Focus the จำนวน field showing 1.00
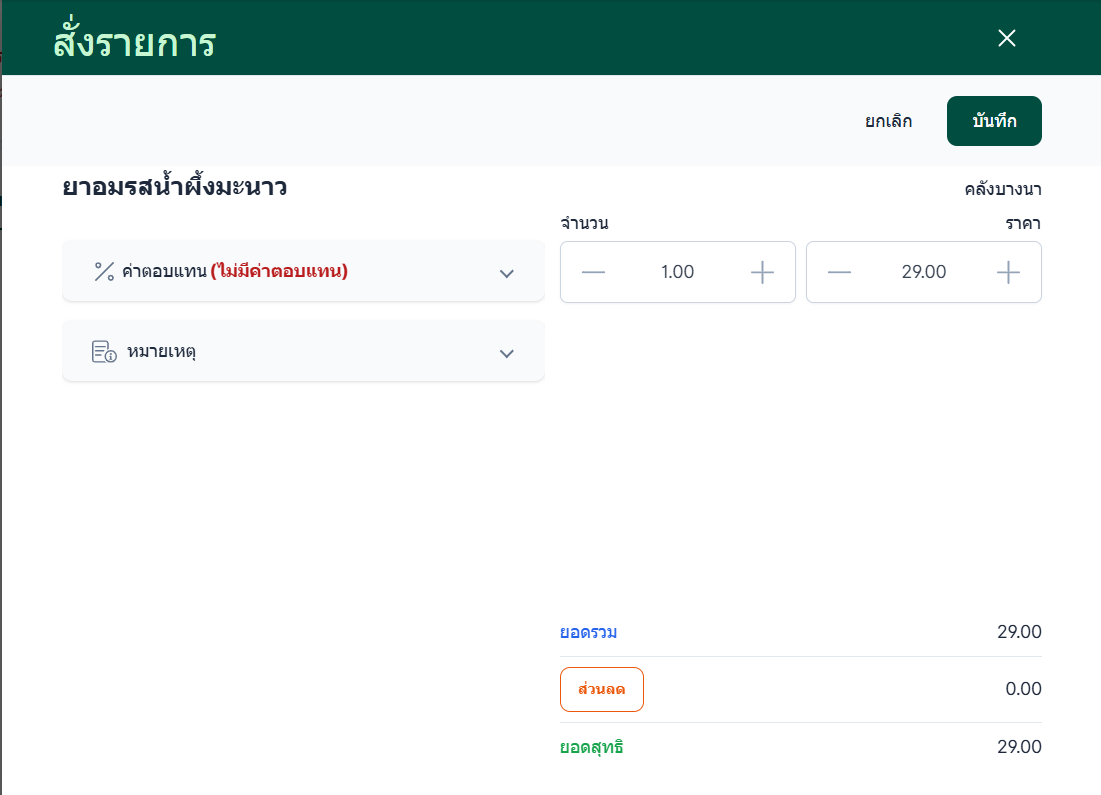Image resolution: width=1101 pixels, height=795 pixels. (x=678, y=272)
